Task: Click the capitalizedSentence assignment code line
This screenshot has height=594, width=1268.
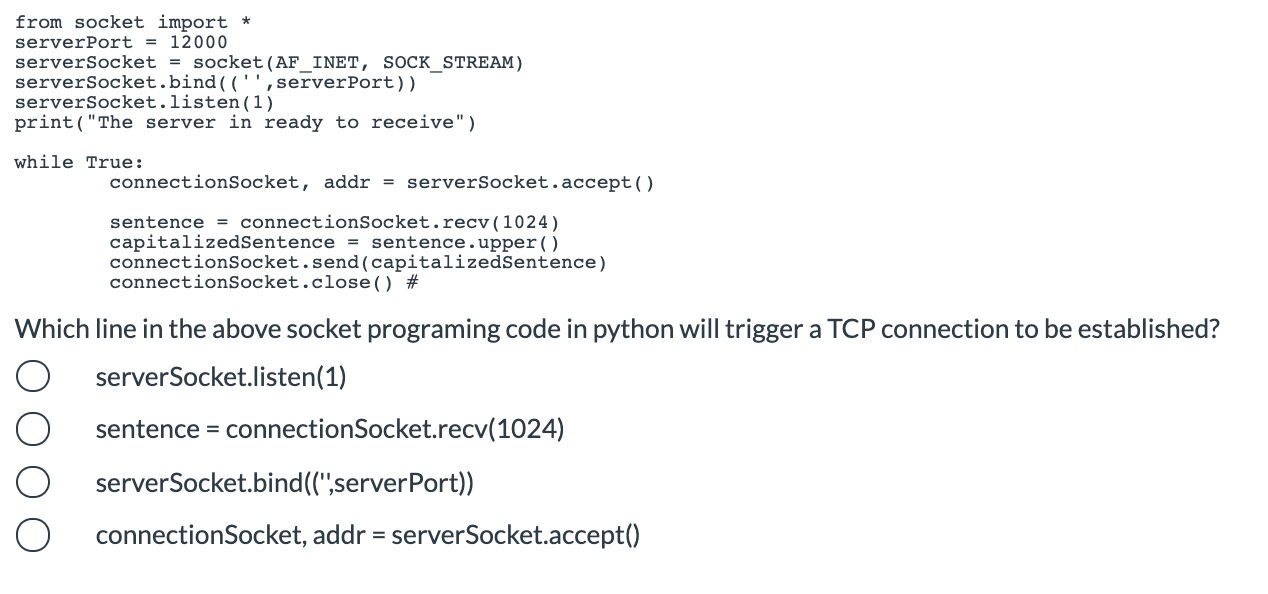Action: point(334,242)
